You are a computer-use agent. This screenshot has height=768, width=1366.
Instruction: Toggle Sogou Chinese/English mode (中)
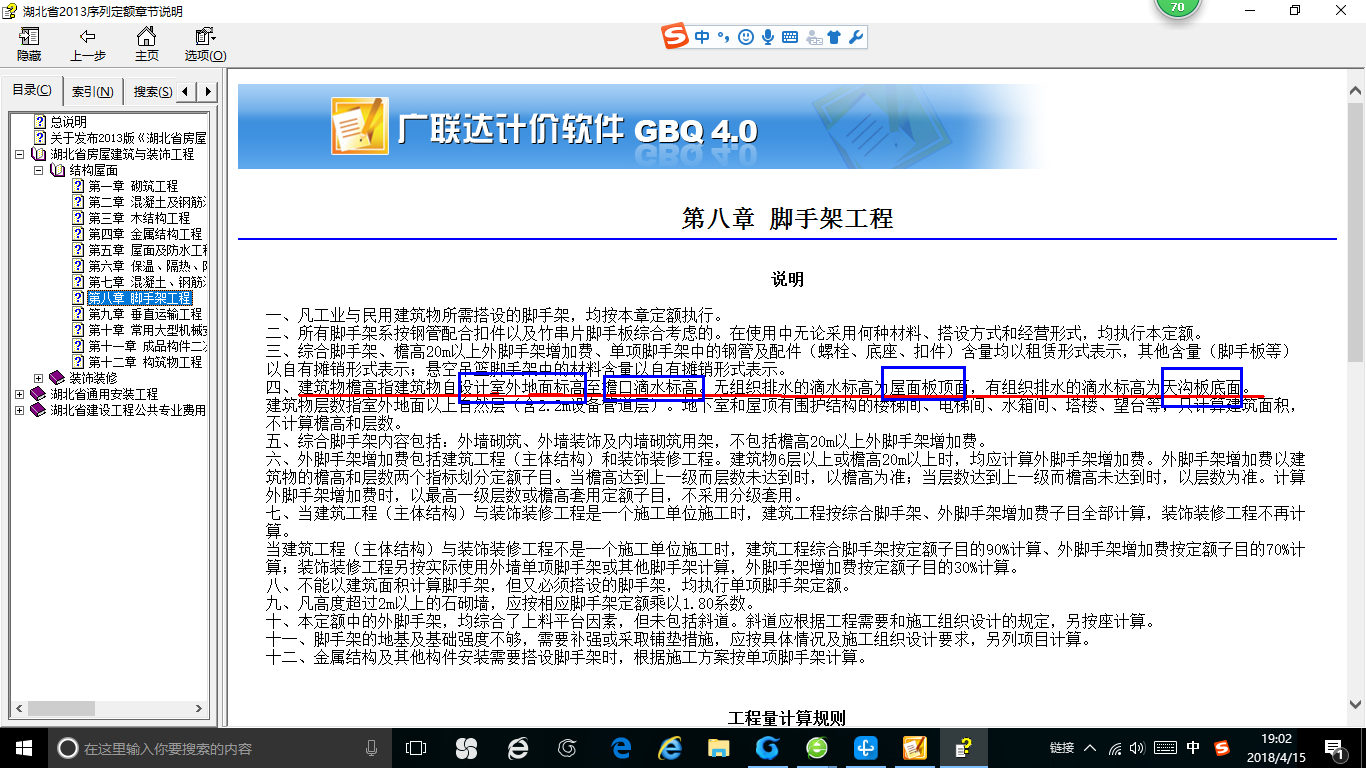pyautogui.click(x=702, y=37)
